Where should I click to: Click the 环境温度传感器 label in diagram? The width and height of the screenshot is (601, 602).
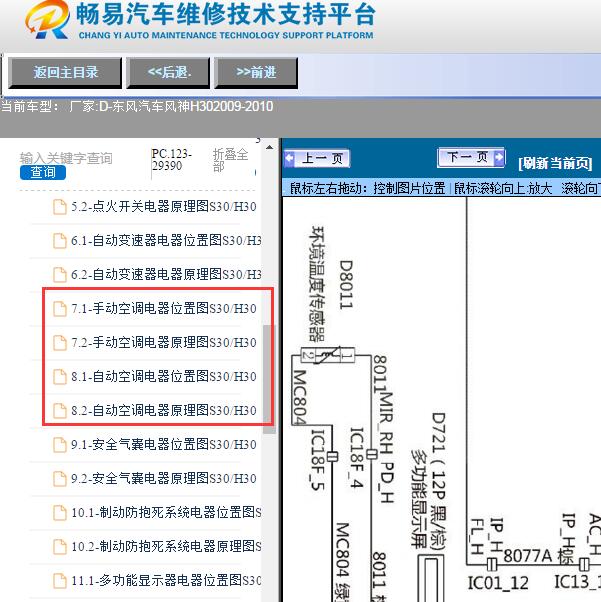click(318, 284)
